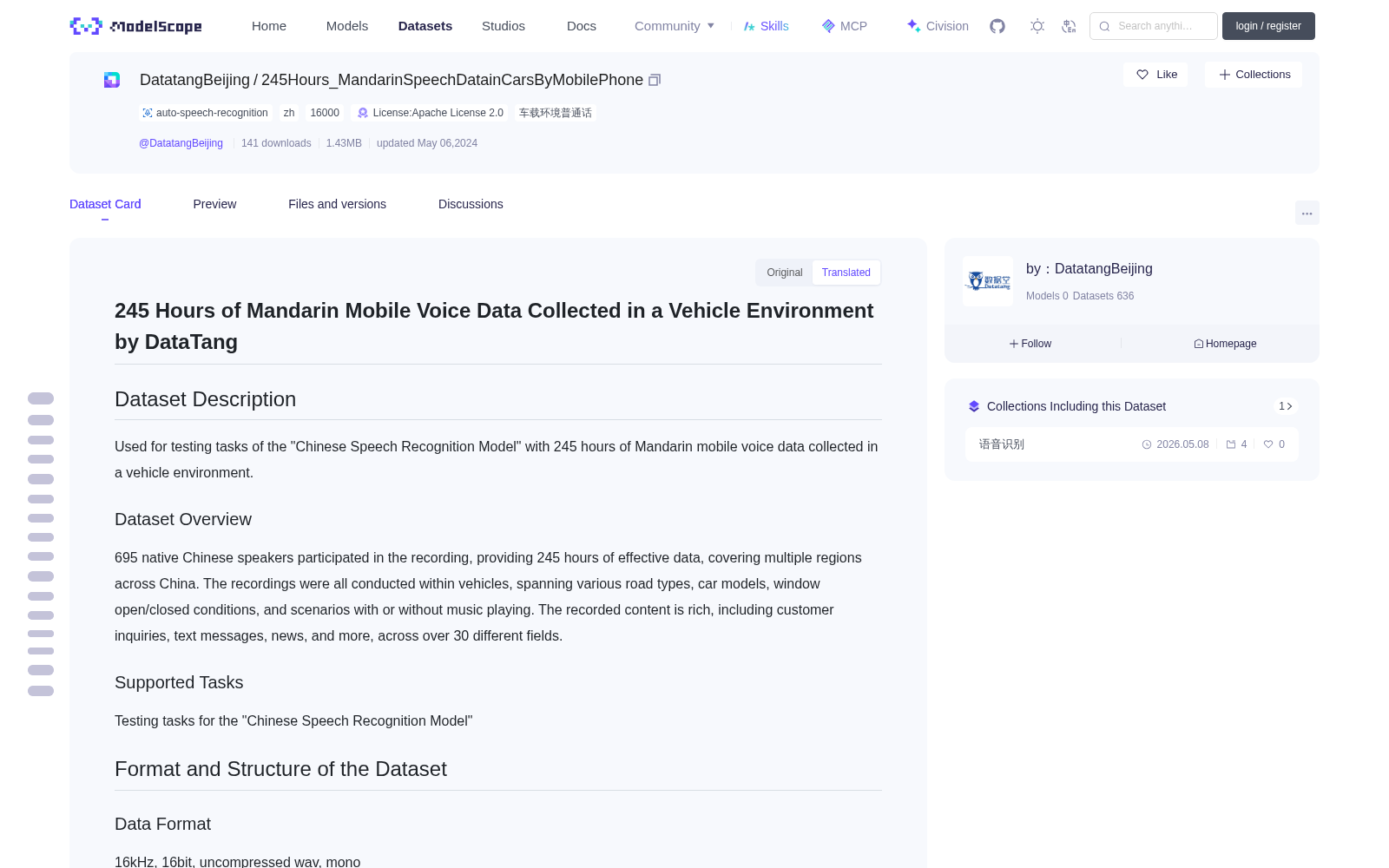The image size is (1389, 868).
Task: Open the publisher Homepage
Action: point(1225,344)
